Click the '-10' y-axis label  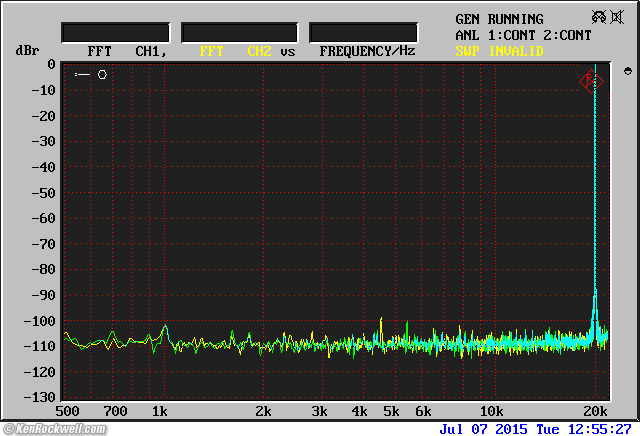(x=43, y=90)
